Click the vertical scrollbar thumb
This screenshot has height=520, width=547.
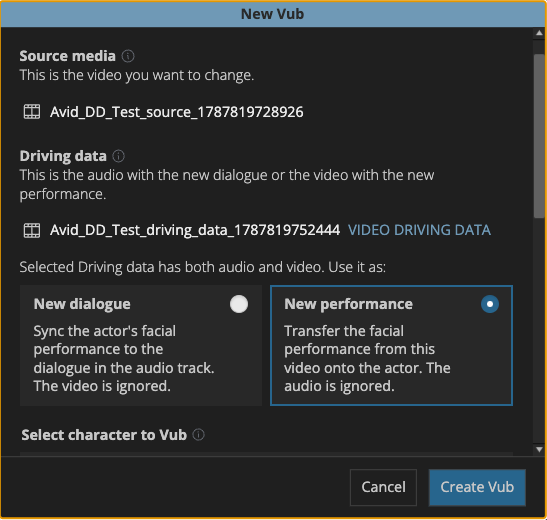tap(539, 136)
